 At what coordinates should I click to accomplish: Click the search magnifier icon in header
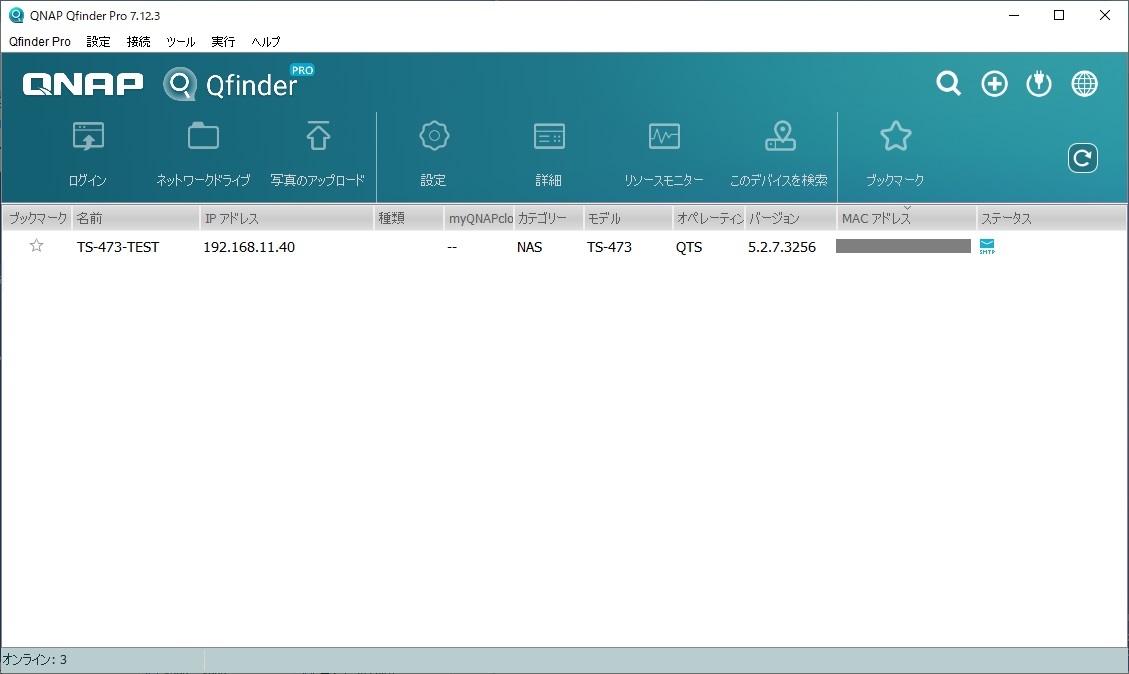pyautogui.click(x=948, y=84)
